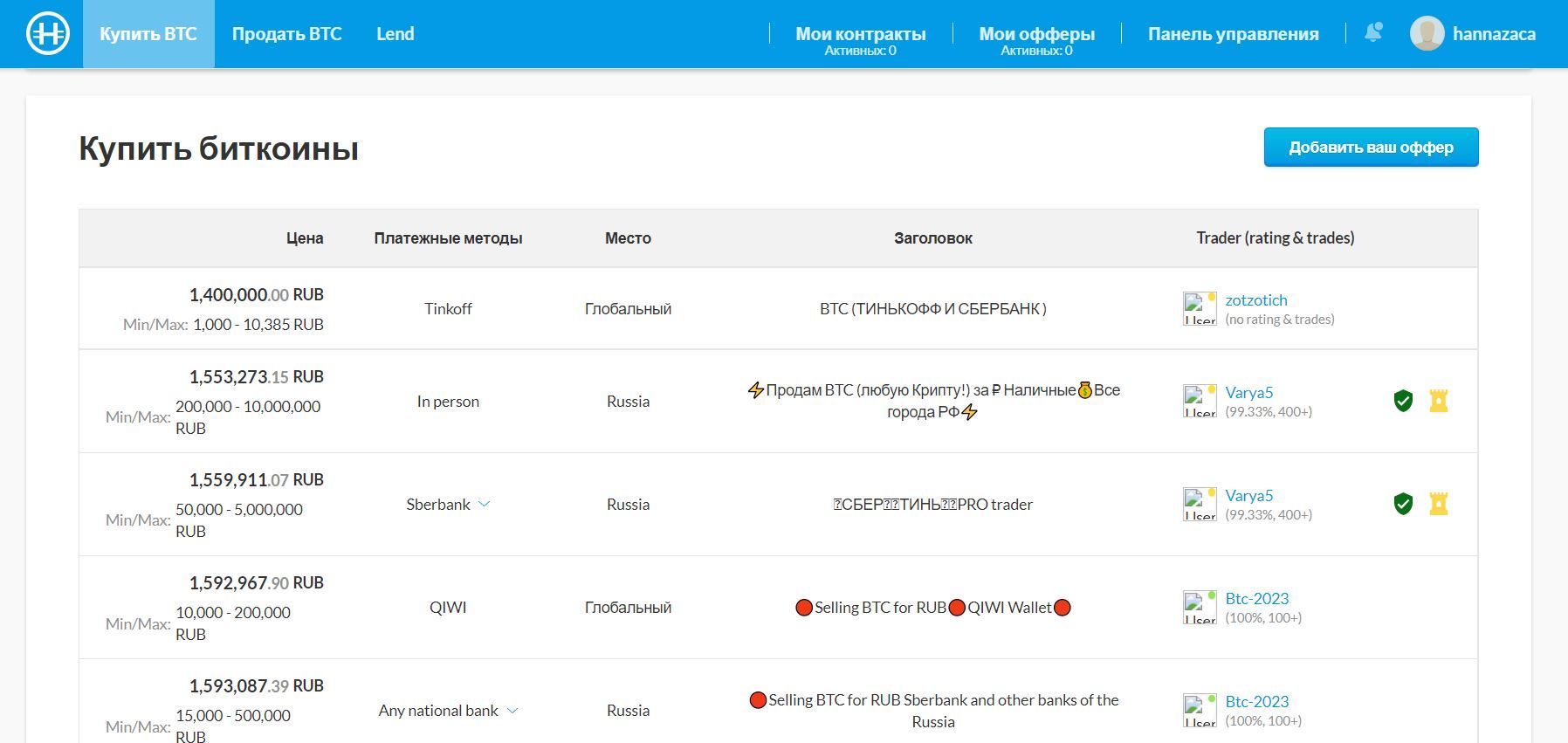The height and width of the screenshot is (743, 1568).
Task: Expand the Sberbank payment methods chevron
Action: (x=485, y=504)
